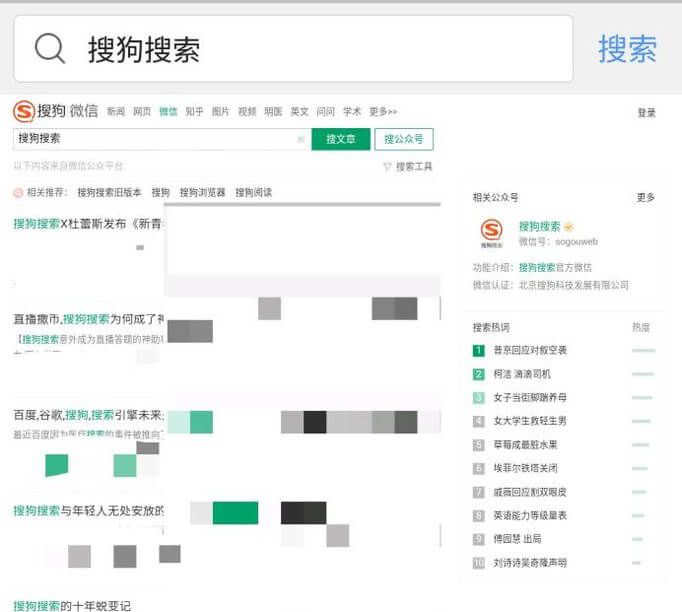Click hot search 女大学生救轻生男
Screen dimensions: 682x612
(530, 421)
